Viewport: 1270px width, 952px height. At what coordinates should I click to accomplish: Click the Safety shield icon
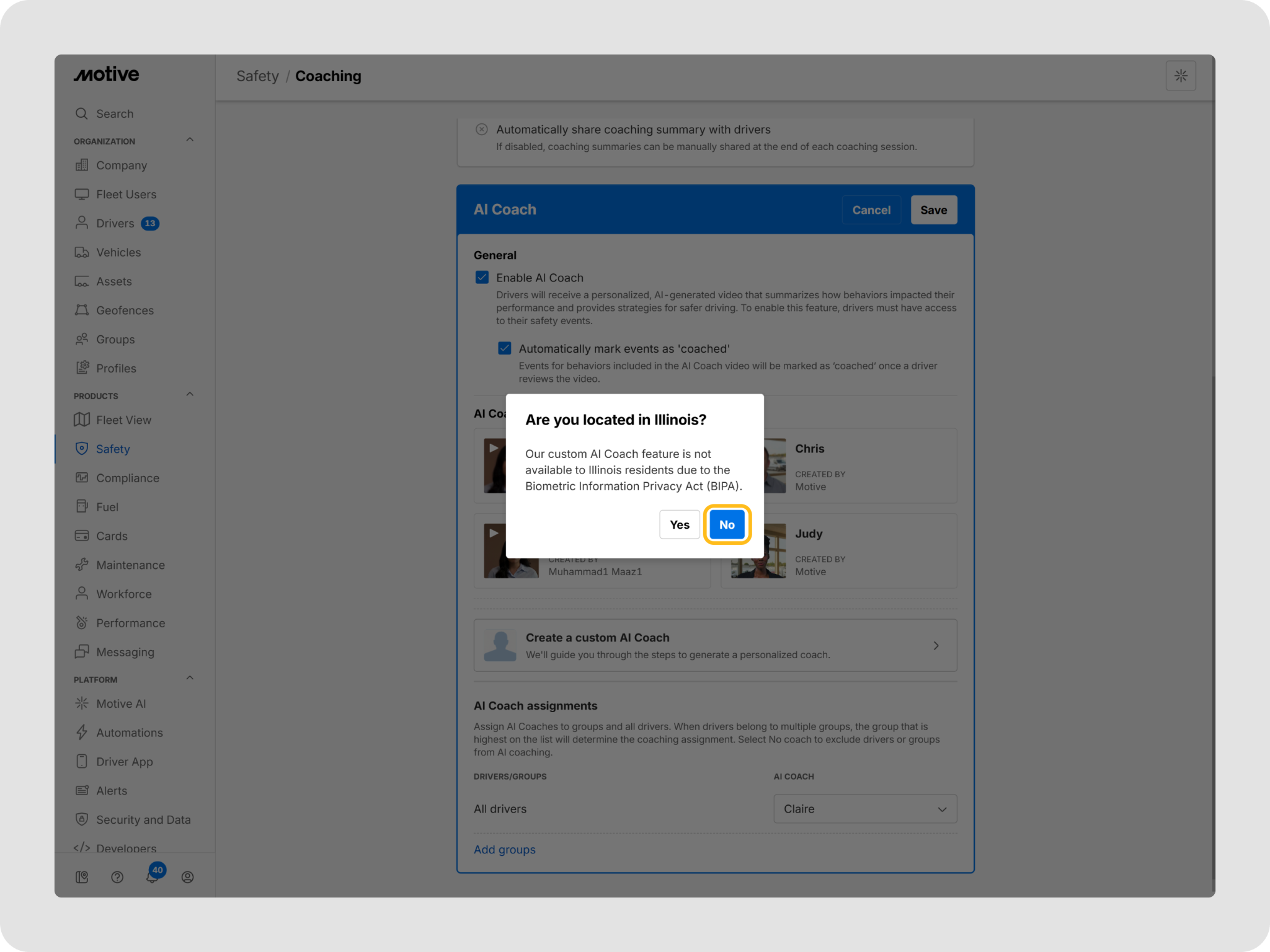81,449
